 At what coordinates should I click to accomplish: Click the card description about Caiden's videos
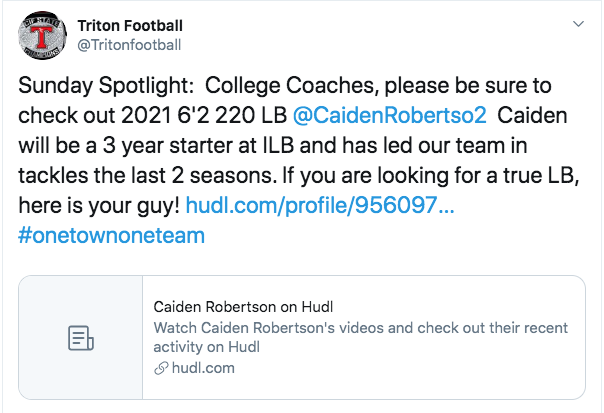[361, 337]
